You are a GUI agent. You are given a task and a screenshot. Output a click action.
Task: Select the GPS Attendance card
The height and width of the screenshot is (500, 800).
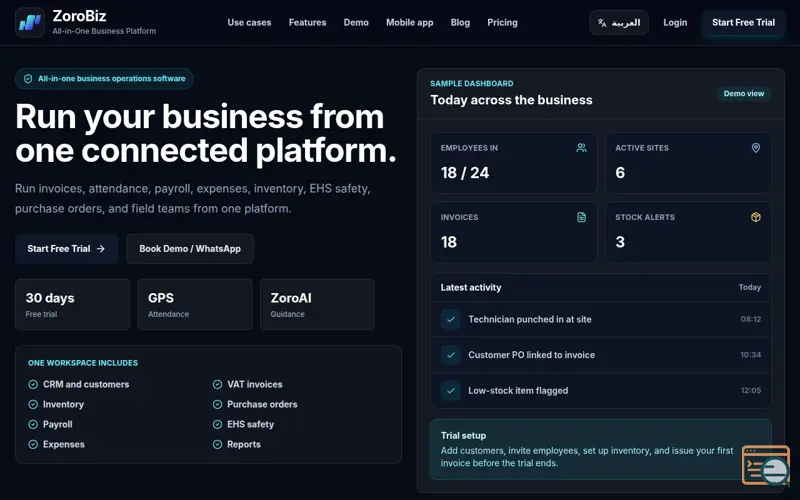pos(195,304)
